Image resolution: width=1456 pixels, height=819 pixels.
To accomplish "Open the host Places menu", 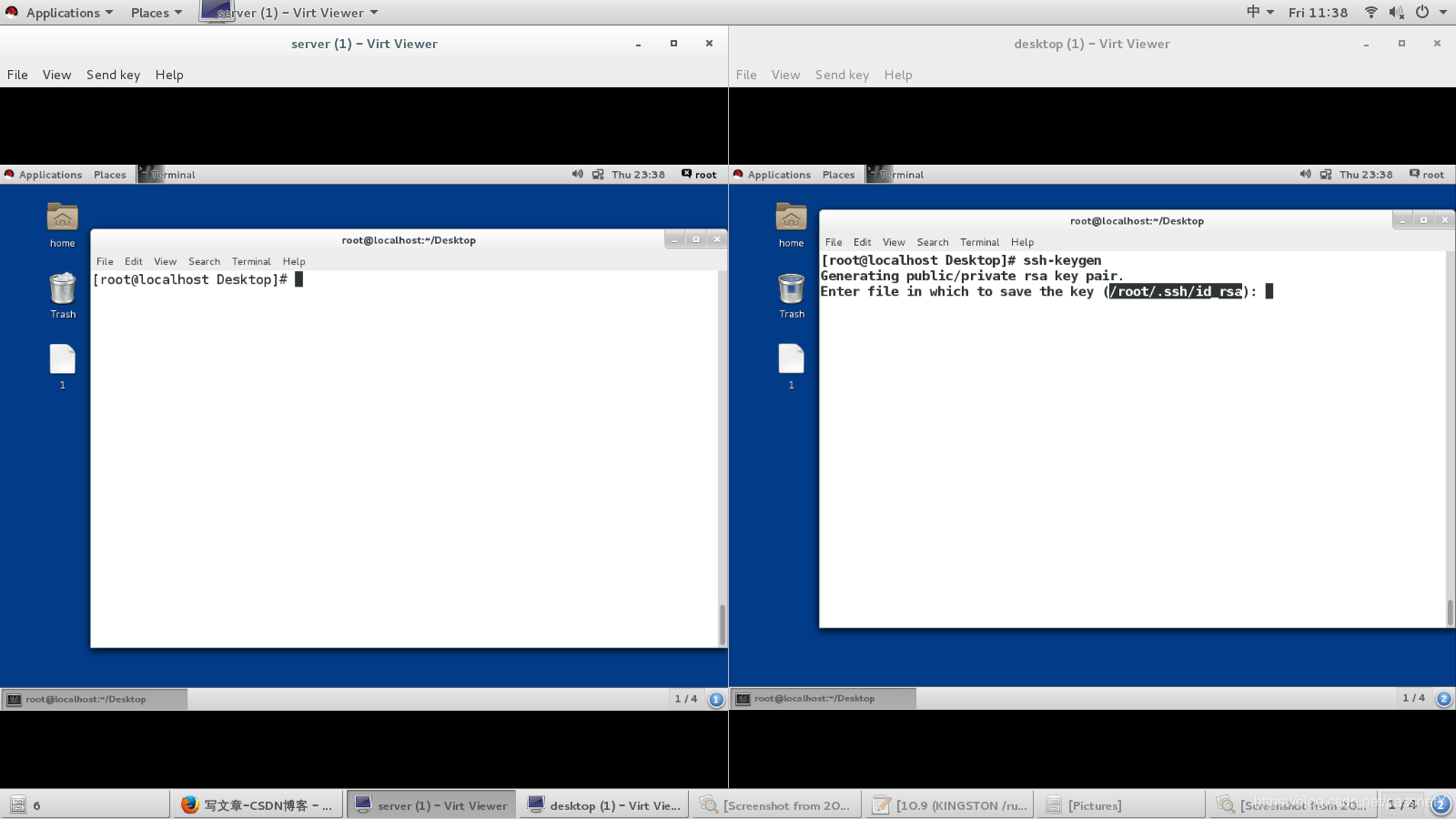I will (x=156, y=13).
